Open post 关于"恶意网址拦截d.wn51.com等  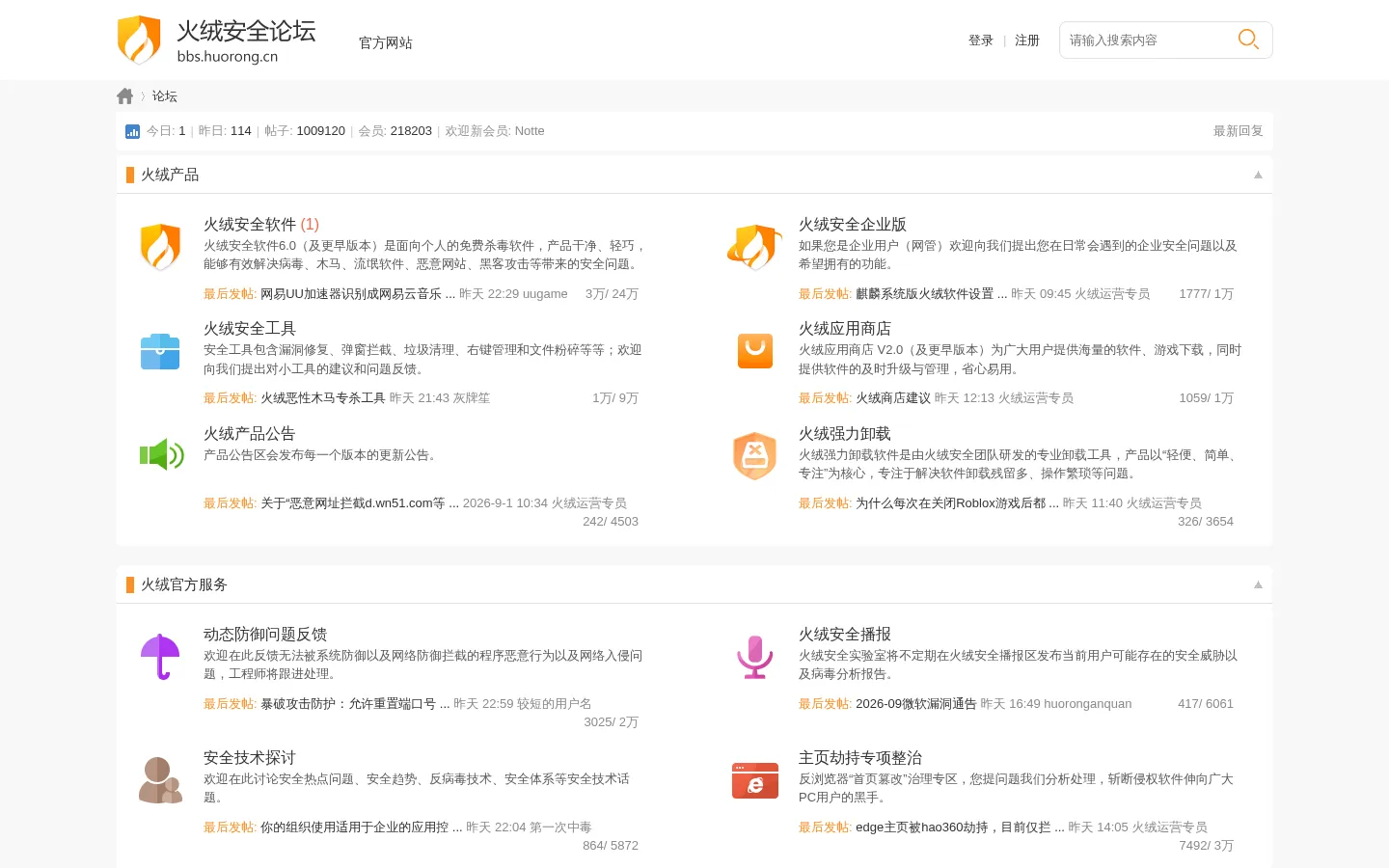360,503
